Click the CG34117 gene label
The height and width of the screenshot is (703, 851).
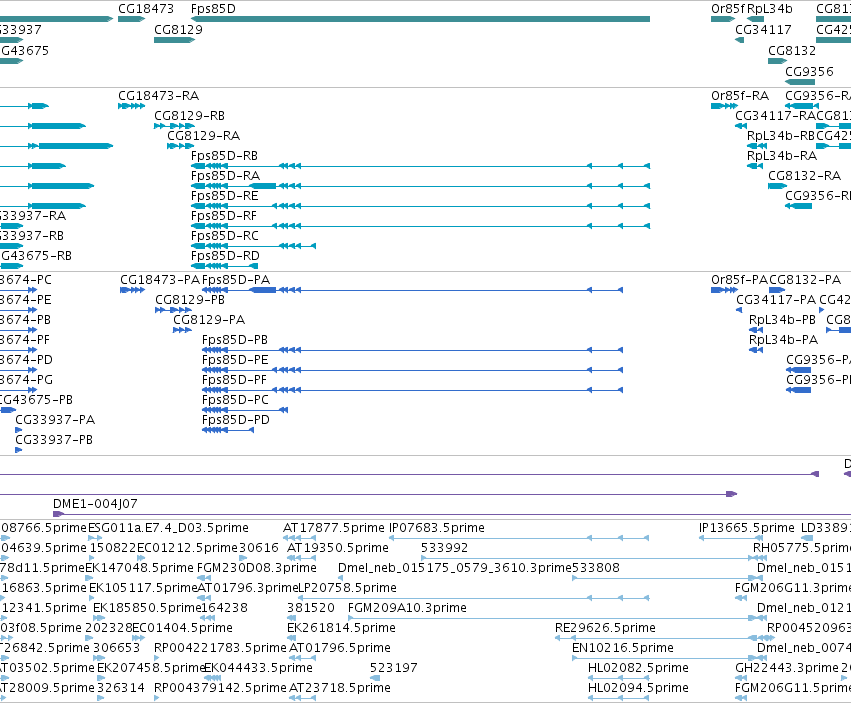763,29
